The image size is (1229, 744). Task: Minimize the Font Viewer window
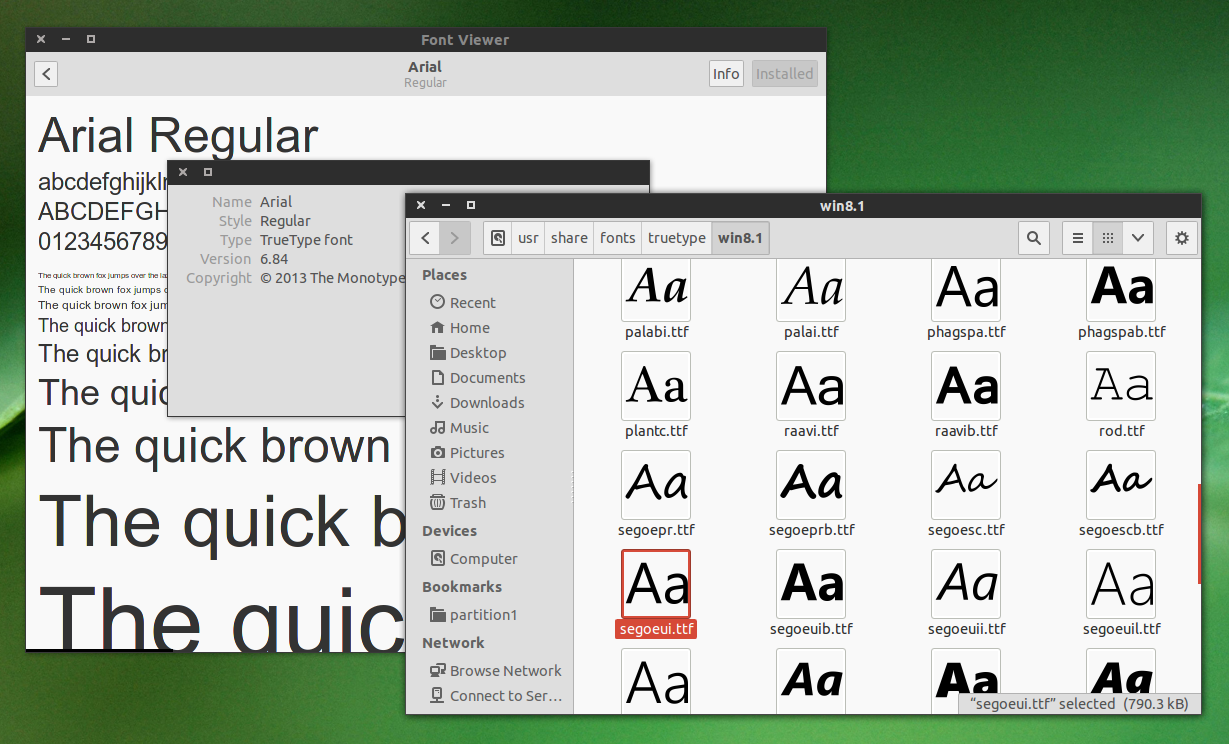66,40
